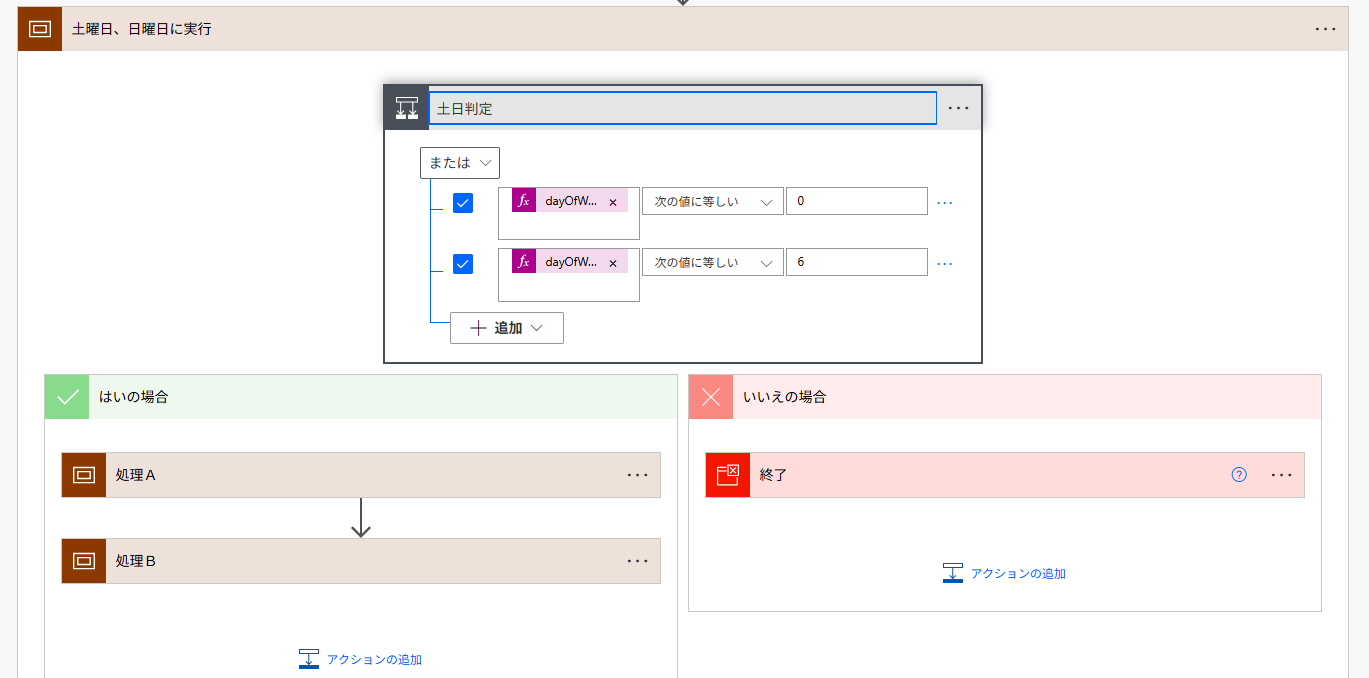The width and height of the screenshot is (1369, 678).
Task: Open the ellipsis menu of 終了
Action: click(1282, 475)
